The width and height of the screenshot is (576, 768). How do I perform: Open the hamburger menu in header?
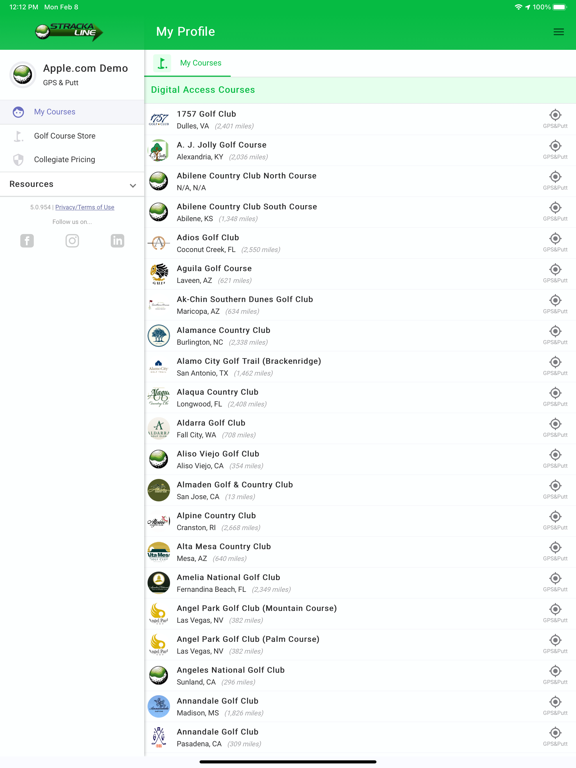pyautogui.click(x=558, y=32)
